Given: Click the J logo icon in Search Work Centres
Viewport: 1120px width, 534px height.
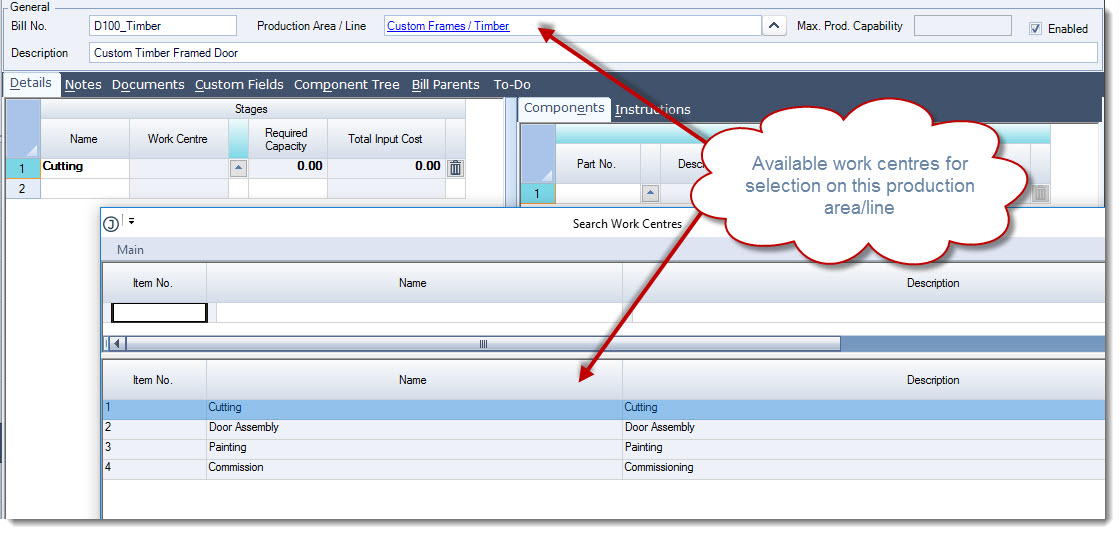Looking at the screenshot, I should click(111, 224).
